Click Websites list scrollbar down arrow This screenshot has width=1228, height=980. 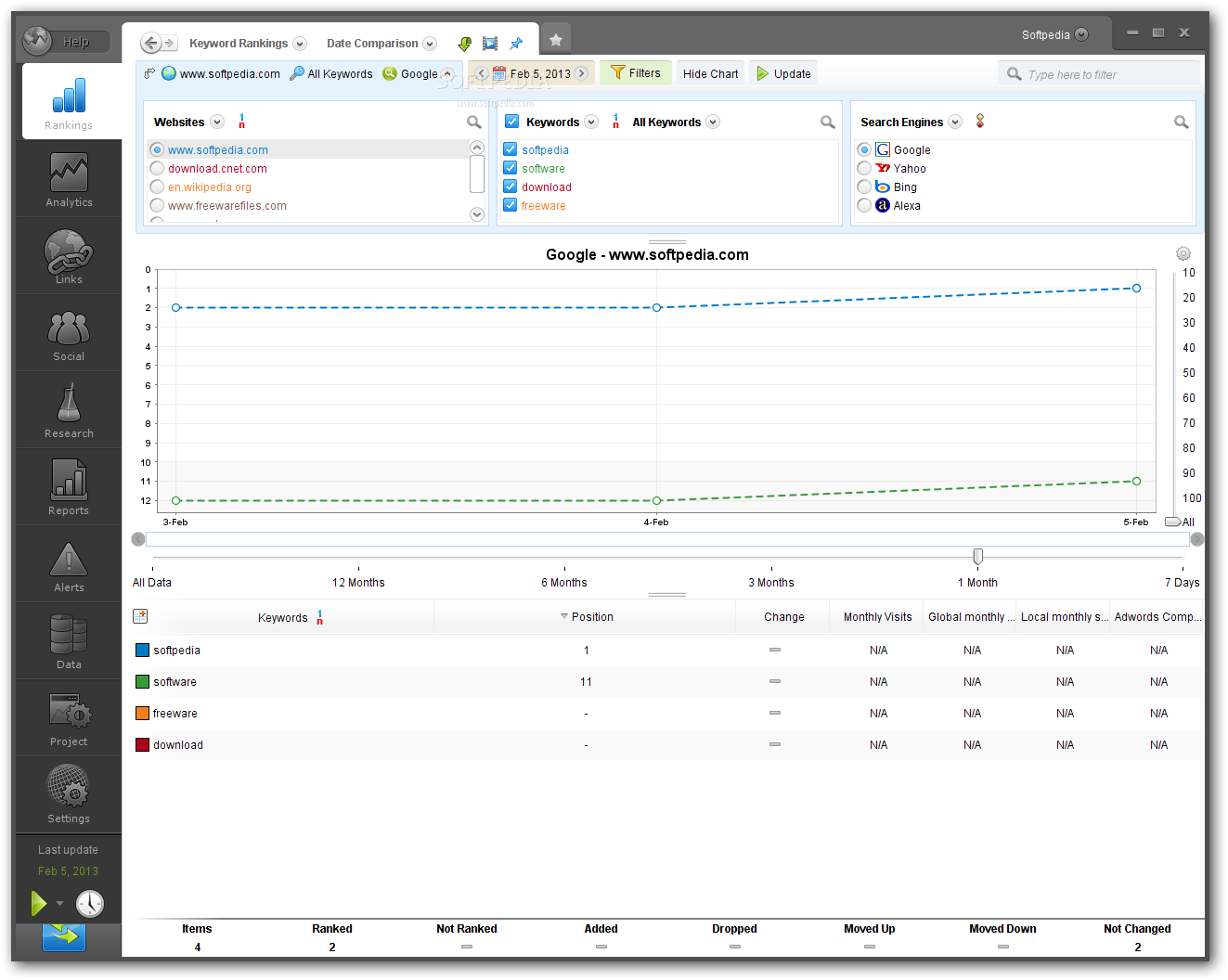[477, 213]
